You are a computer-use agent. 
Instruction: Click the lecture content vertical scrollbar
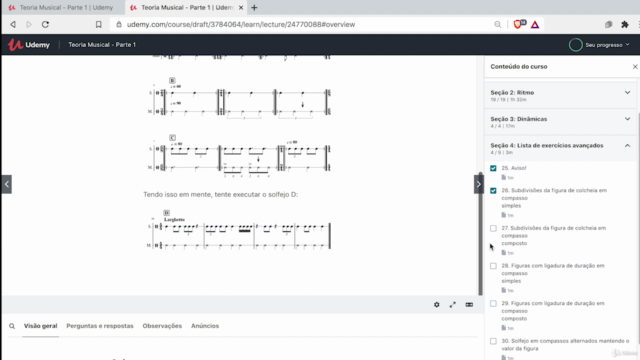coord(480,234)
